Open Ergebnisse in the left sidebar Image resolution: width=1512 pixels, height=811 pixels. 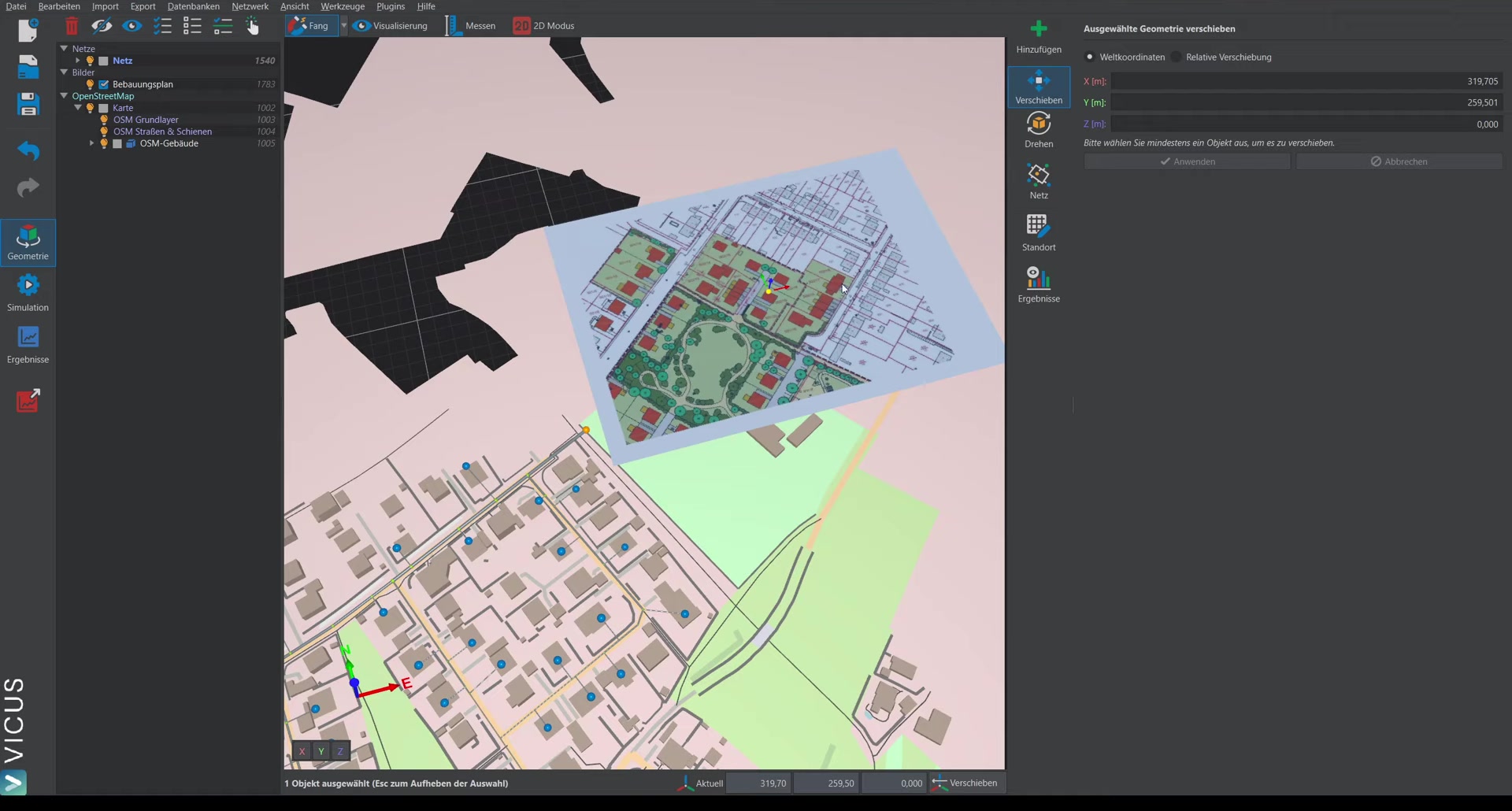click(x=28, y=345)
